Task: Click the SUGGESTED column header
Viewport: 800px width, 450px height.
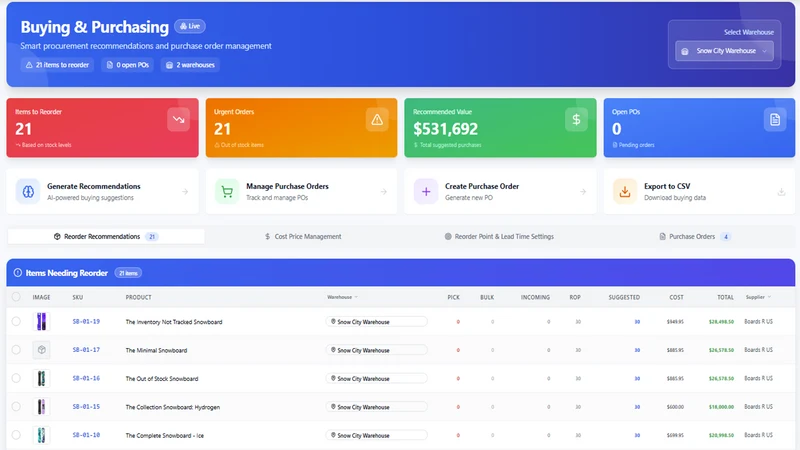Action: tap(624, 297)
